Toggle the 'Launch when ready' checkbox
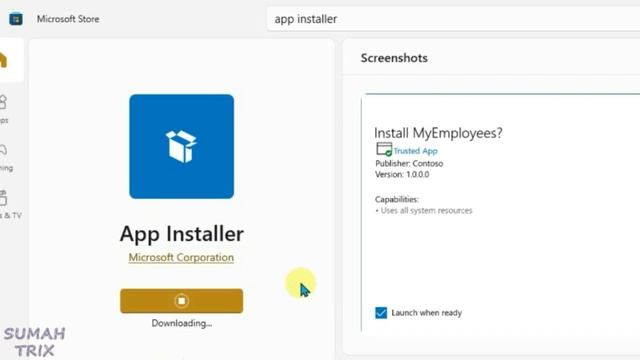The width and height of the screenshot is (640, 360). coord(381,313)
